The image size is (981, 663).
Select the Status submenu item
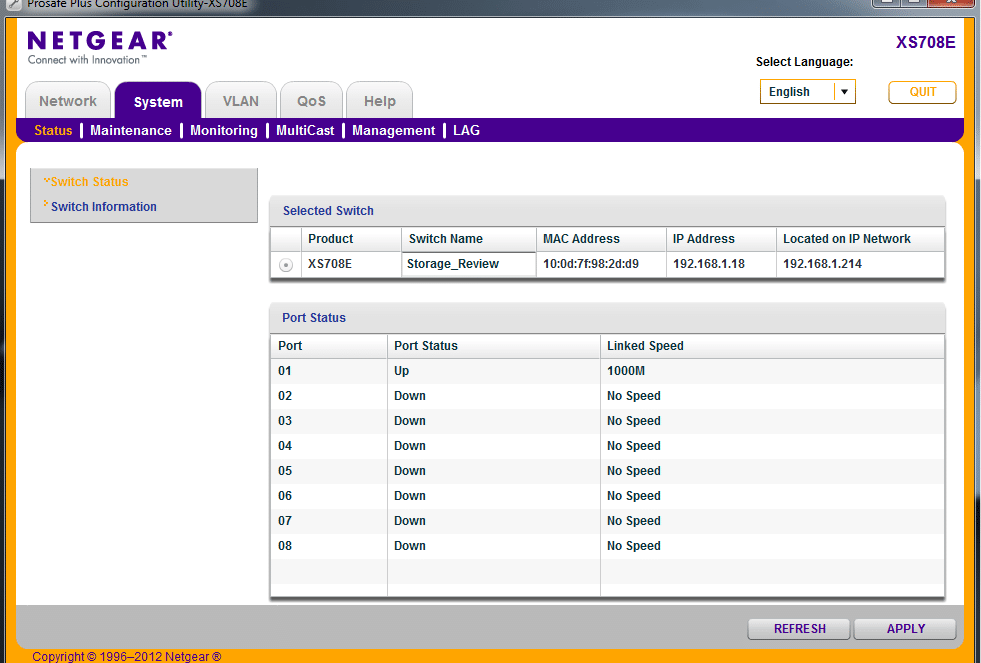53,130
